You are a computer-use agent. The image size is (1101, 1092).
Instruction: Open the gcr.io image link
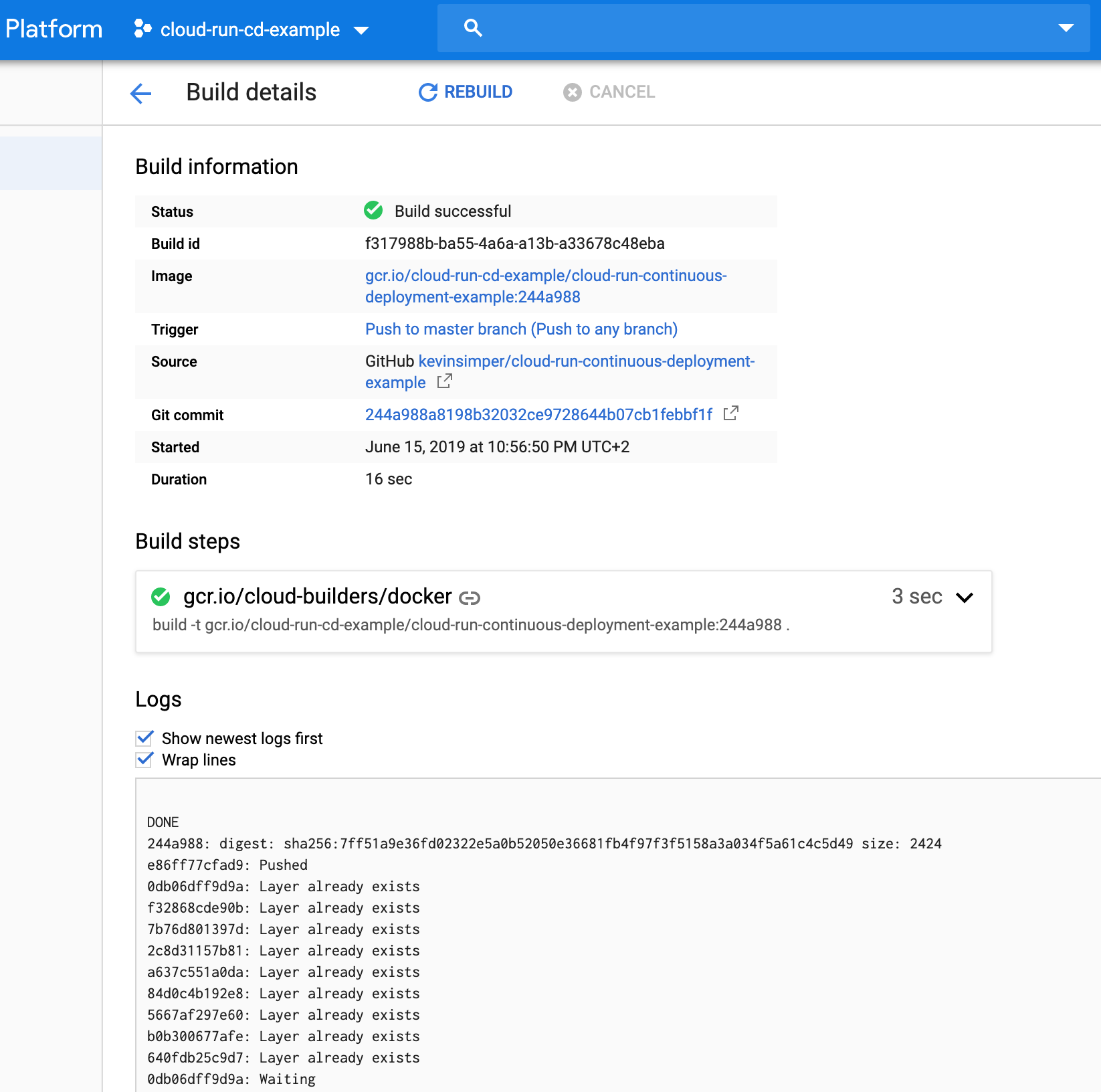click(x=546, y=286)
